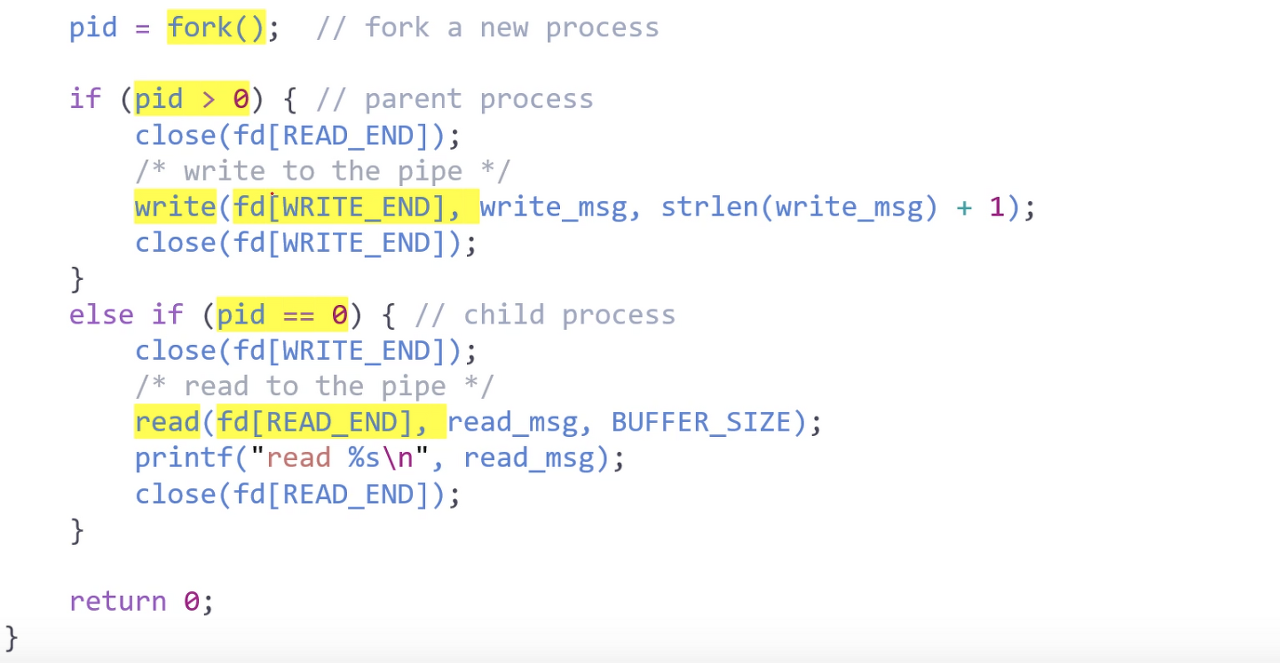Image resolution: width=1280 pixels, height=663 pixels.
Task: Click the '/* read to the pipe */' comment
Action: coord(314,386)
